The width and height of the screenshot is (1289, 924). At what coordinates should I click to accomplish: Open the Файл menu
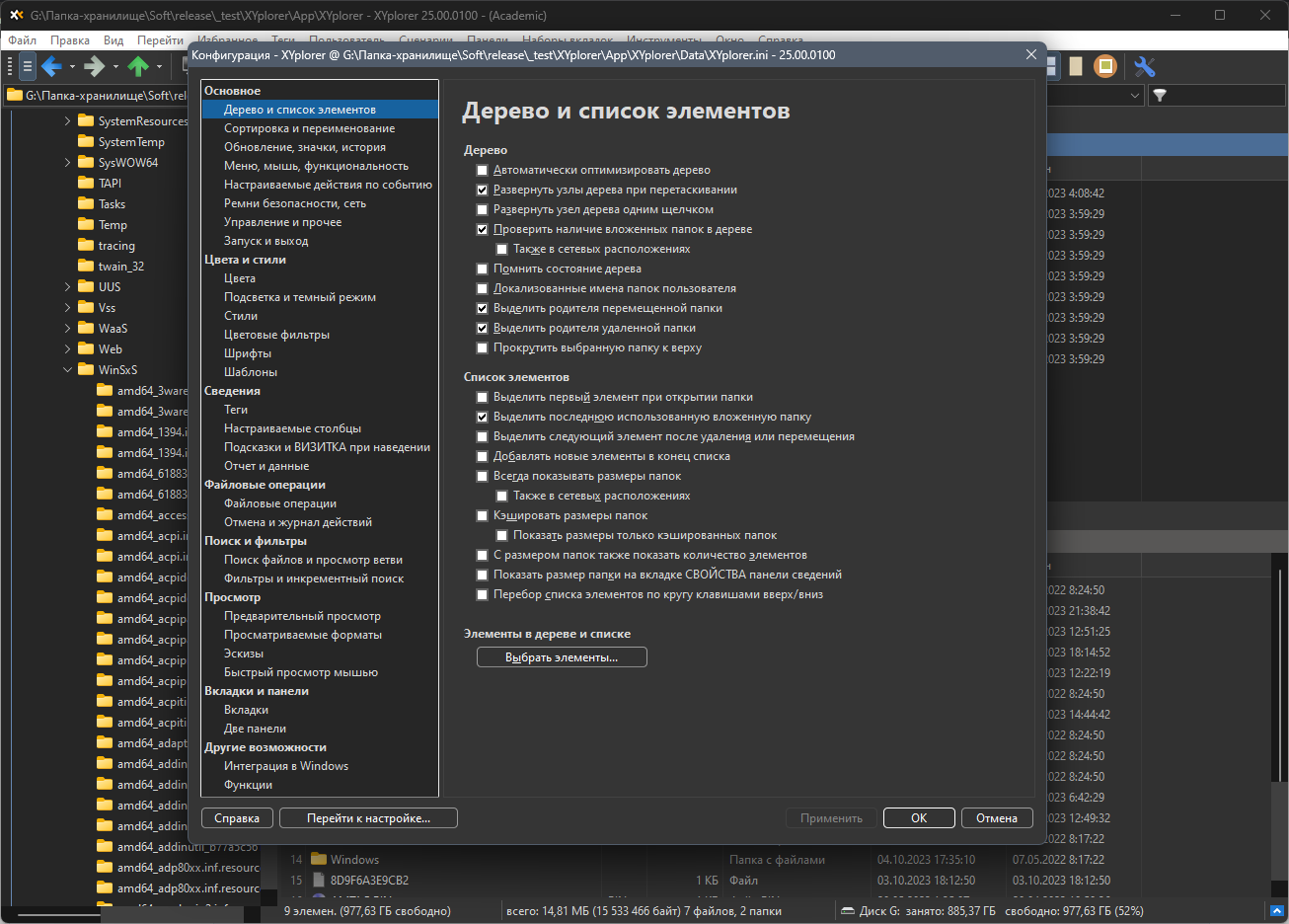22,40
